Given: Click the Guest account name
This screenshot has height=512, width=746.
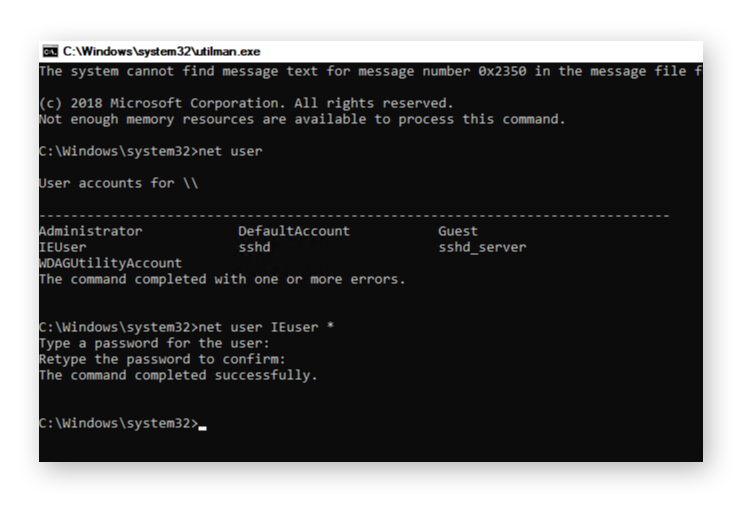Looking at the screenshot, I should [x=458, y=231].
